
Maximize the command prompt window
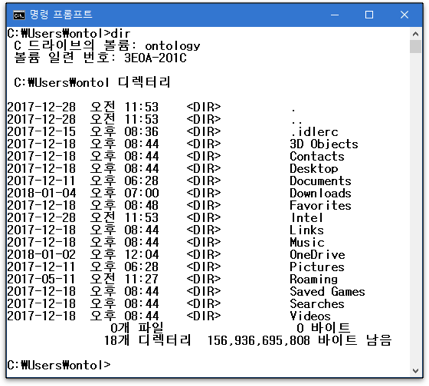tap(369, 15)
